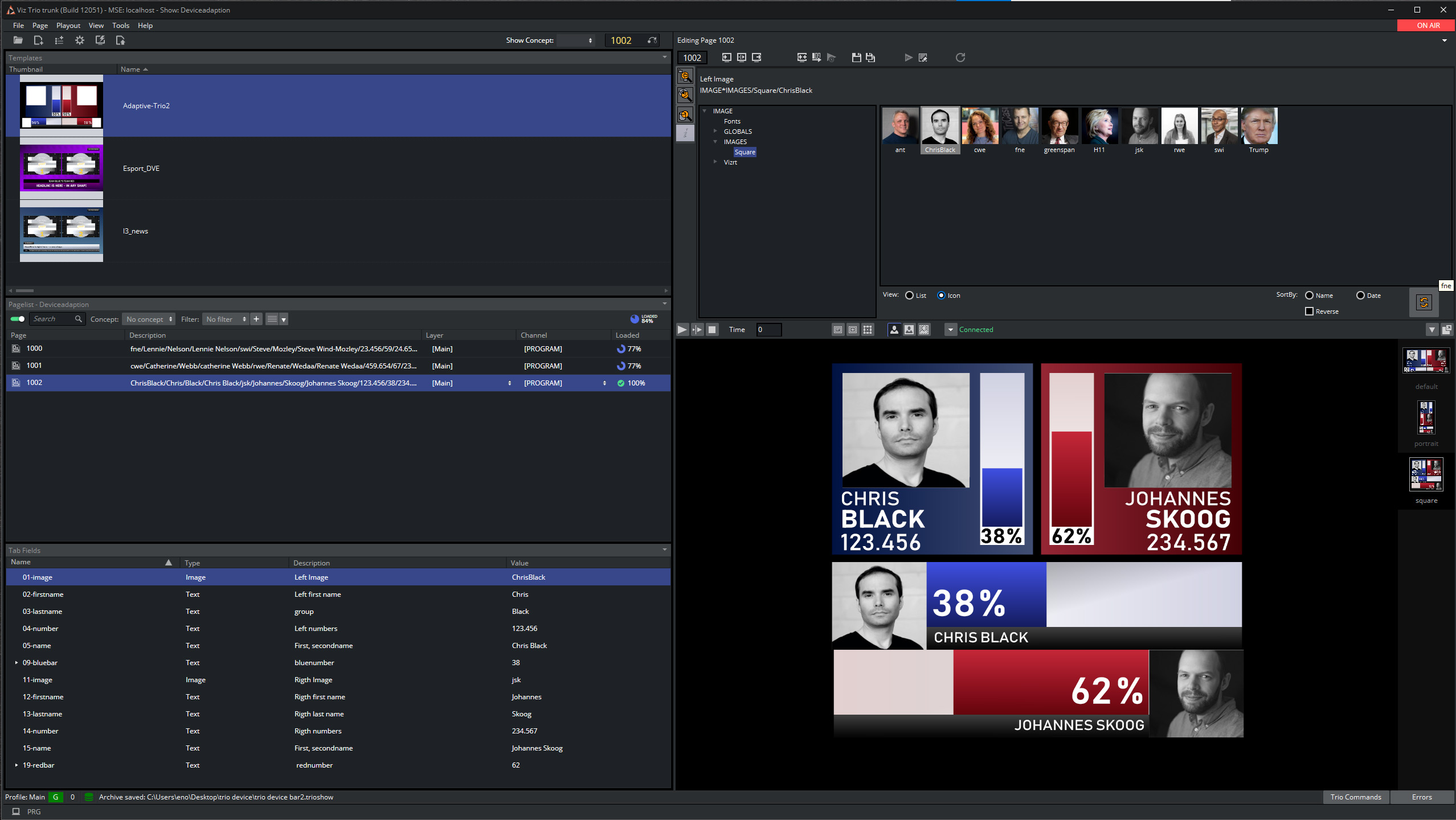The height and width of the screenshot is (820, 1456).
Task: Click the templates horizontal scrollbar
Action: click(24, 290)
